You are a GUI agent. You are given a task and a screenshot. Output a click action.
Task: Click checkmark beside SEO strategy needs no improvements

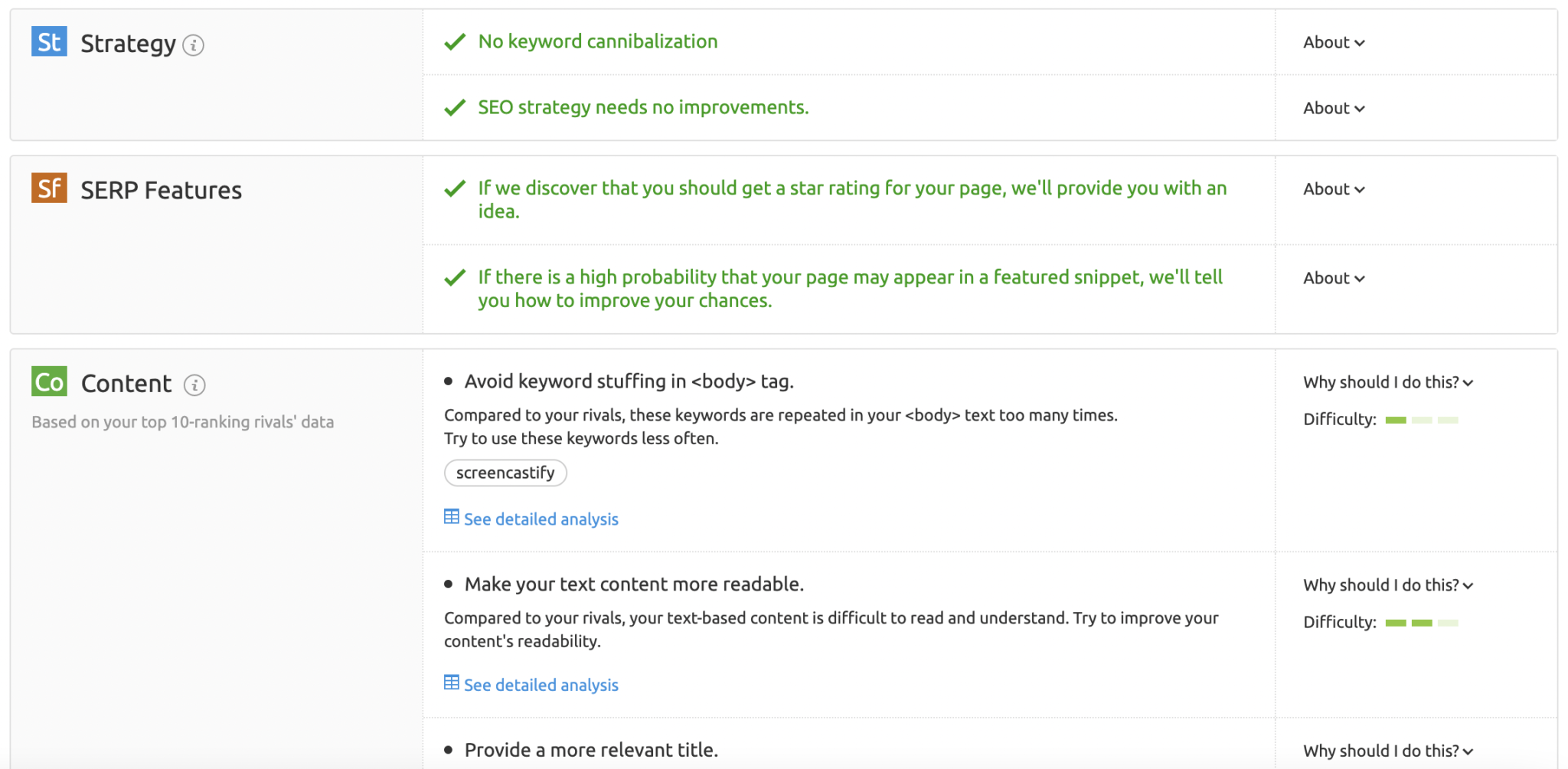[455, 108]
